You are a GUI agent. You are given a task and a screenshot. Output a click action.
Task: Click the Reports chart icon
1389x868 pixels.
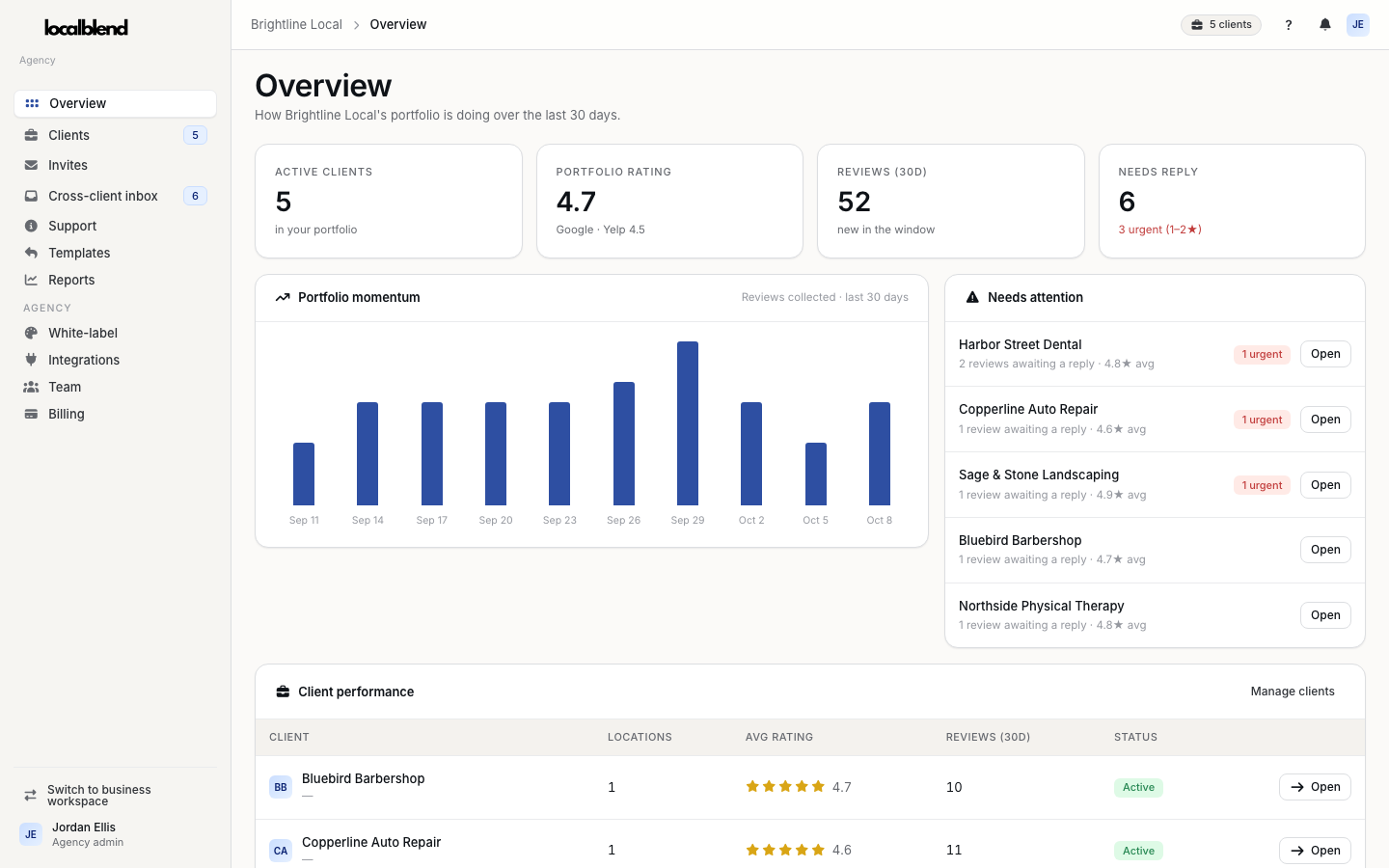[32, 280]
